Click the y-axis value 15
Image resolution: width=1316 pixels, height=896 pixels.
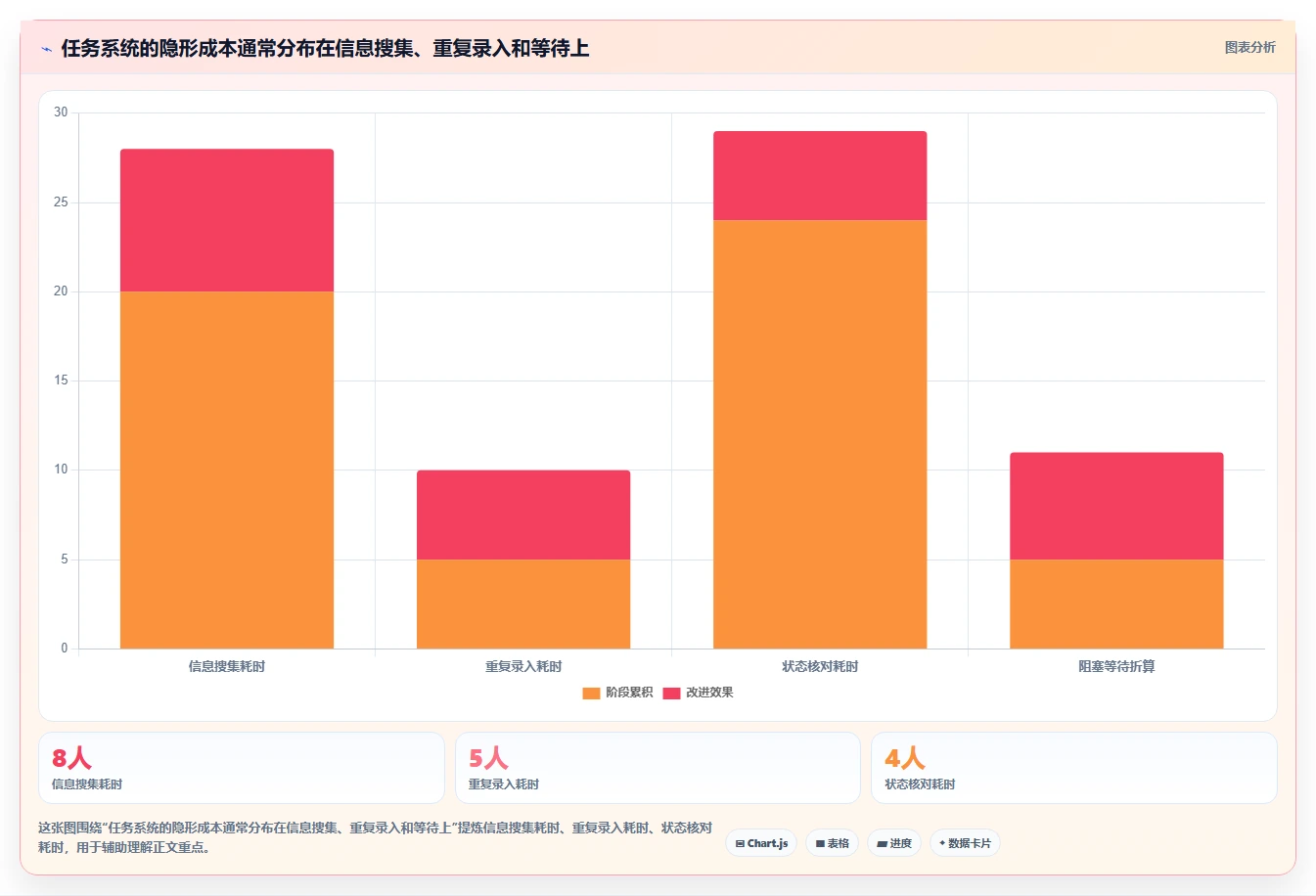pos(61,381)
